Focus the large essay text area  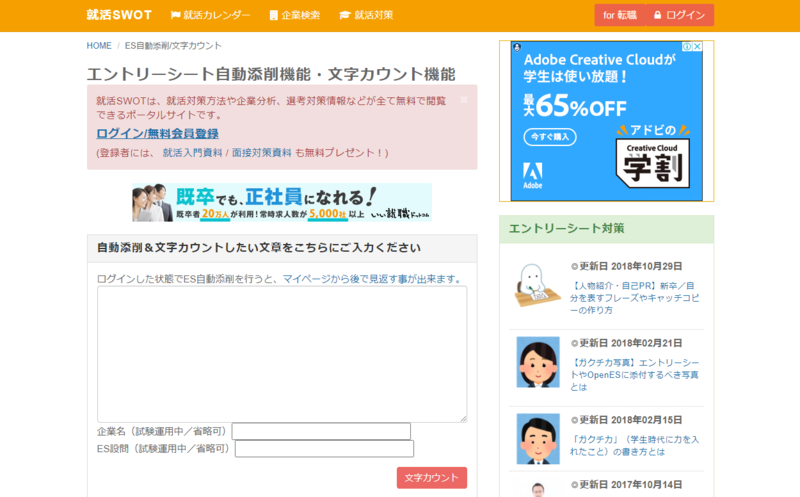pyautogui.click(x=282, y=354)
